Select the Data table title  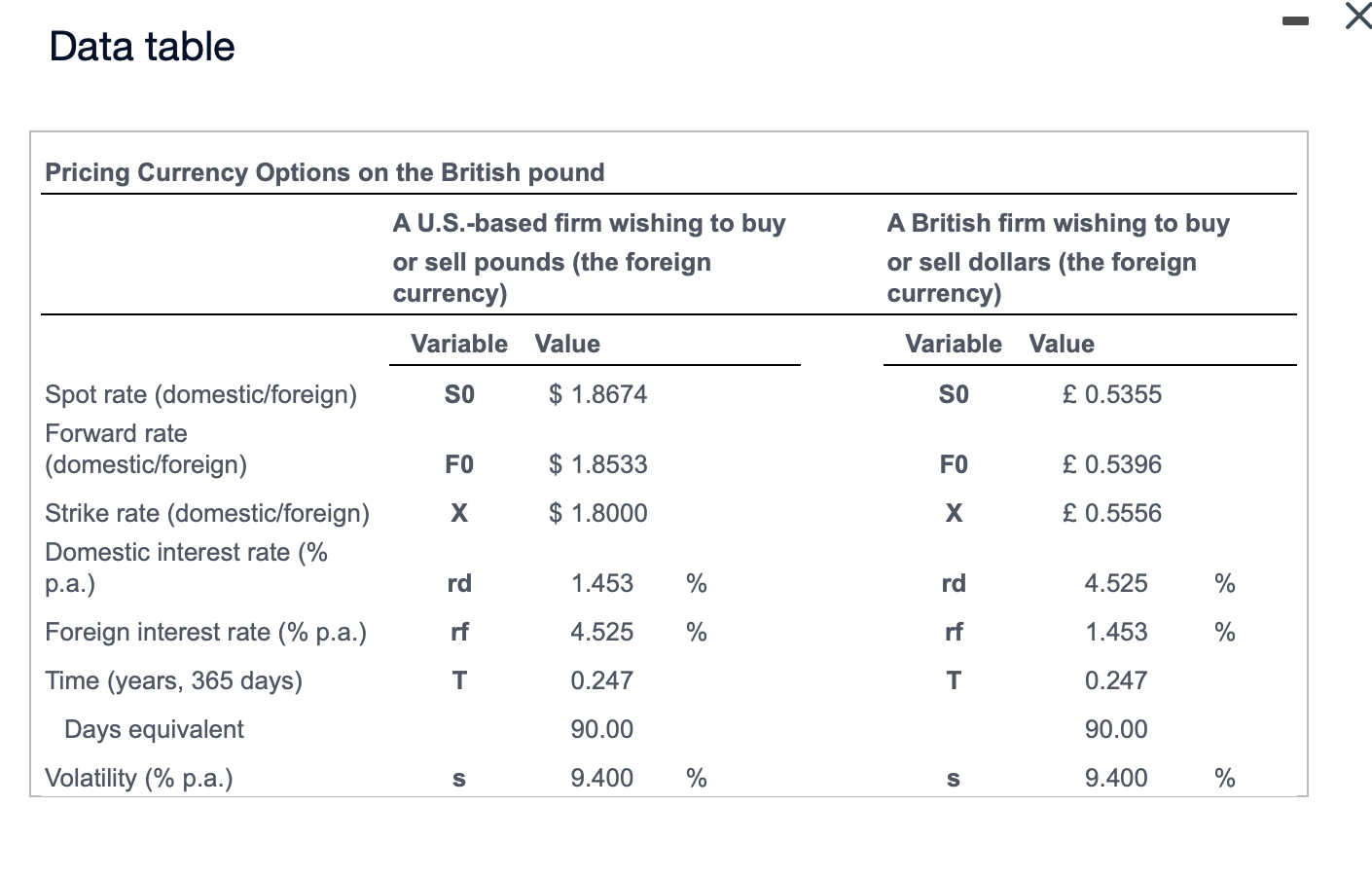point(142,46)
